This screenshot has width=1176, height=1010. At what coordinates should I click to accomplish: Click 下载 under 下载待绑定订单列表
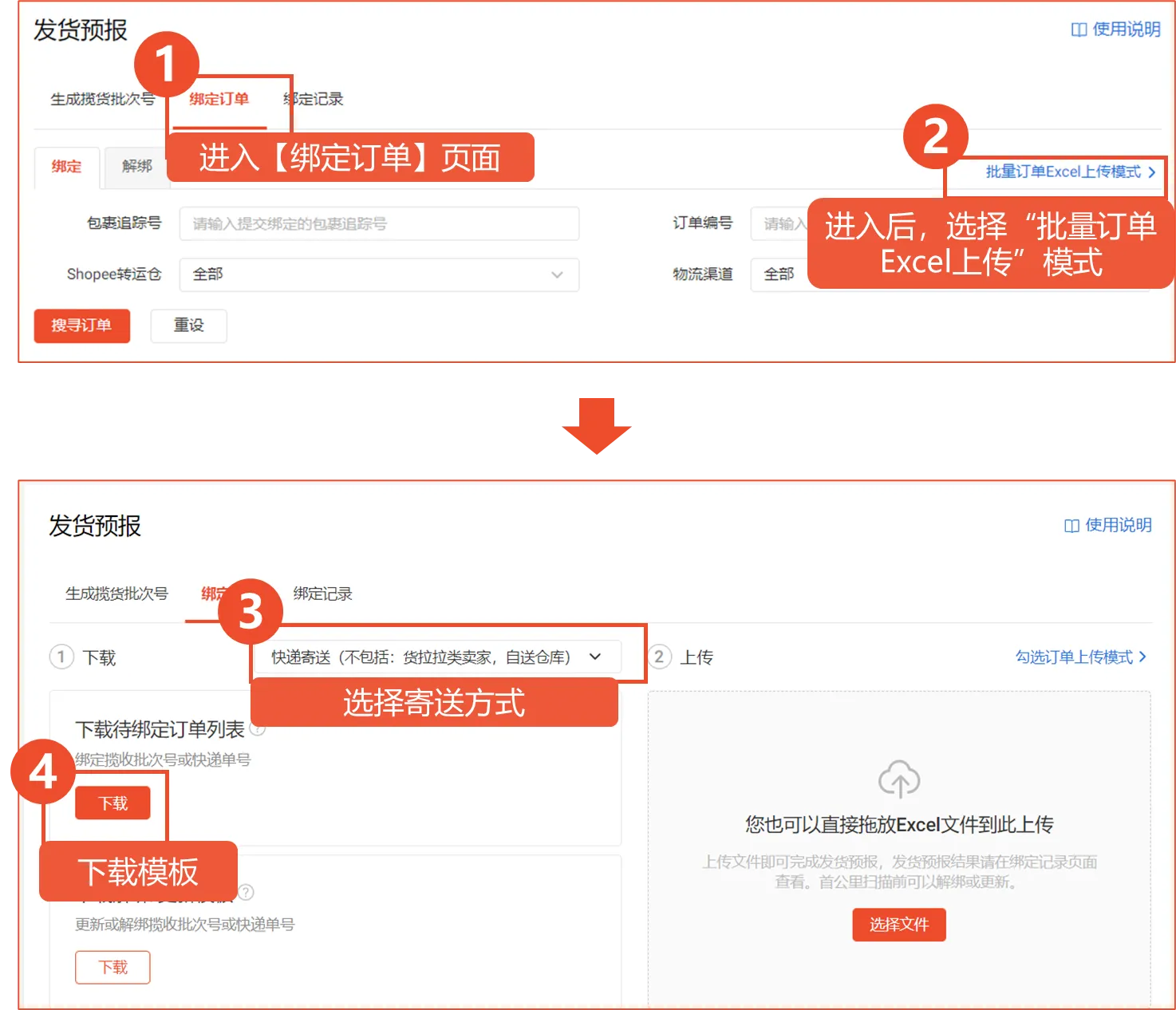point(112,803)
